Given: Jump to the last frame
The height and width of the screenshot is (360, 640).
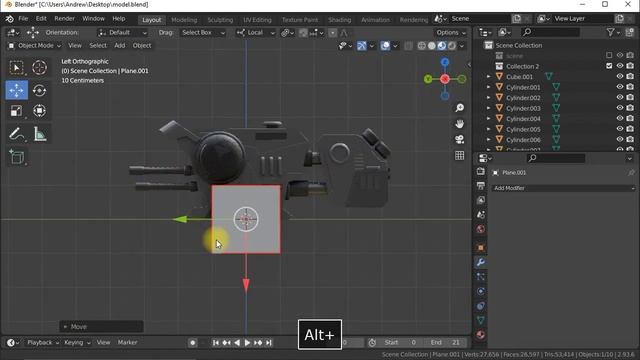Looking at the screenshot, I should click(269, 343).
